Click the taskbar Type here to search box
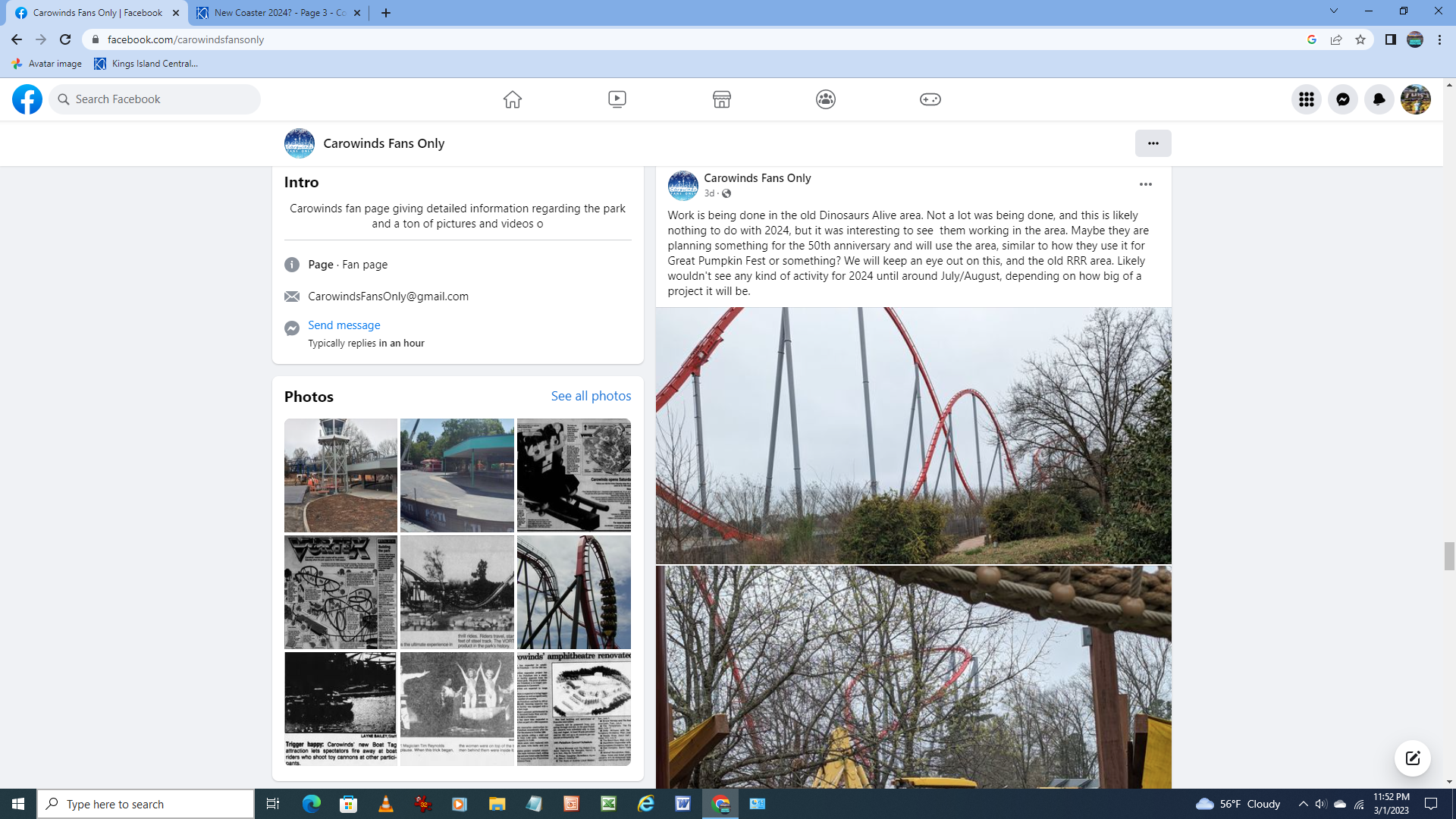The height and width of the screenshot is (819, 1456). pyautogui.click(x=146, y=804)
